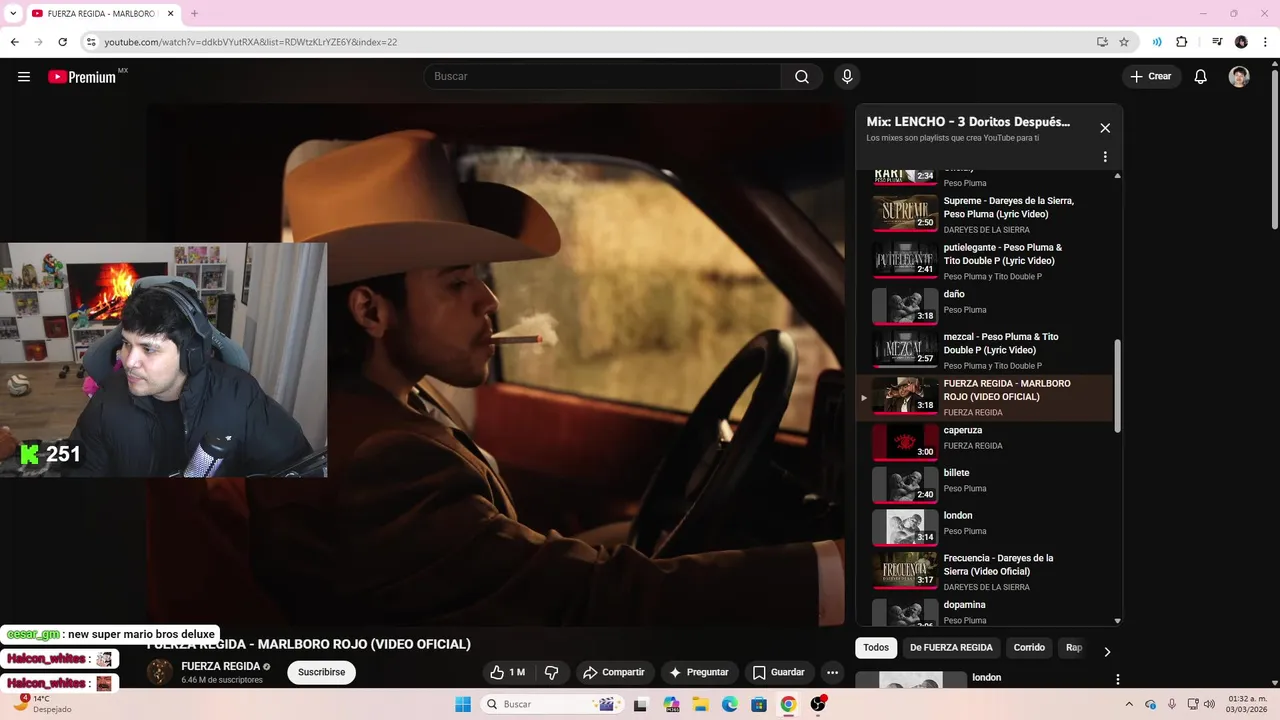Open the tab search dropdown arrow
Viewport: 1280px width, 720px height.
(13, 13)
